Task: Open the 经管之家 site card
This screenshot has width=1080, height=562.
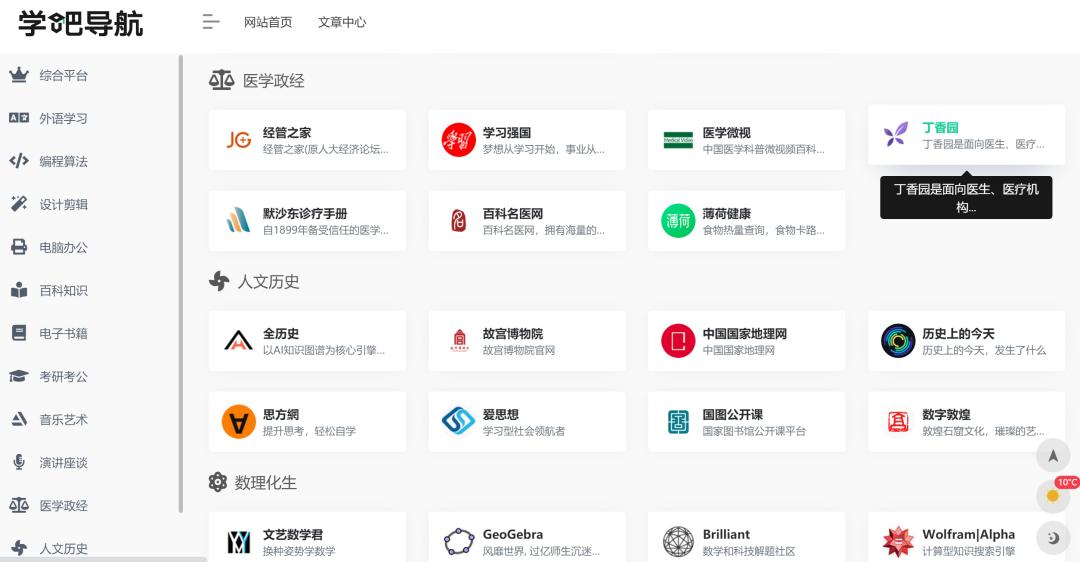Action: click(x=307, y=140)
